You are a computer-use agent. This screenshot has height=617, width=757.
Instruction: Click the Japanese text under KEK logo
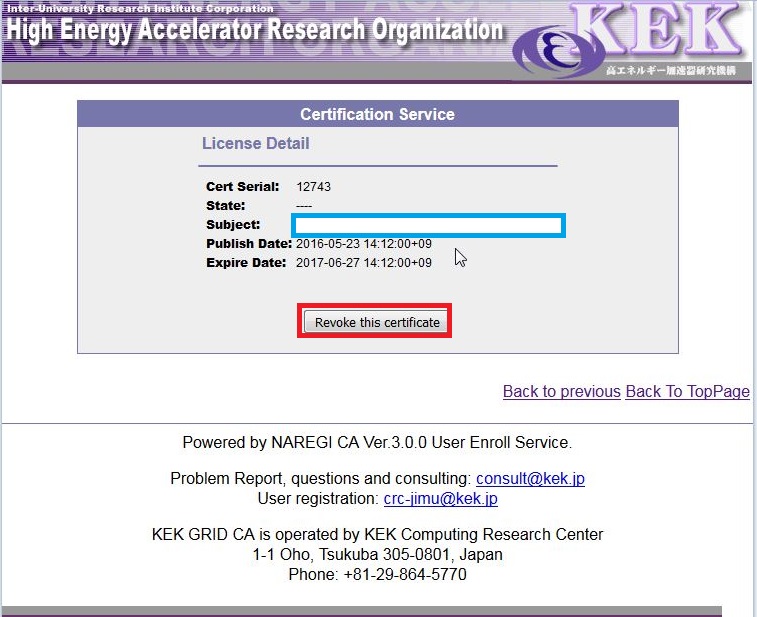[x=673, y=71]
